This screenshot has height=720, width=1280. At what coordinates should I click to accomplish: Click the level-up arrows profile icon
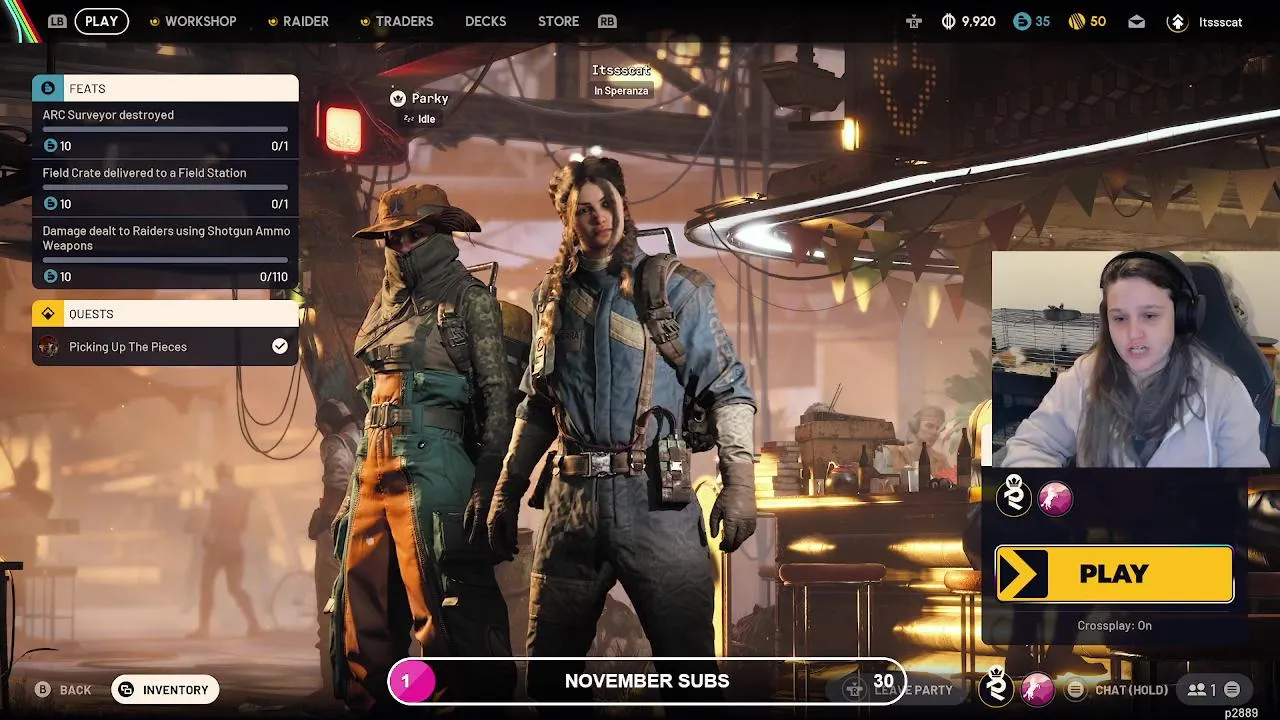[x=1177, y=21]
